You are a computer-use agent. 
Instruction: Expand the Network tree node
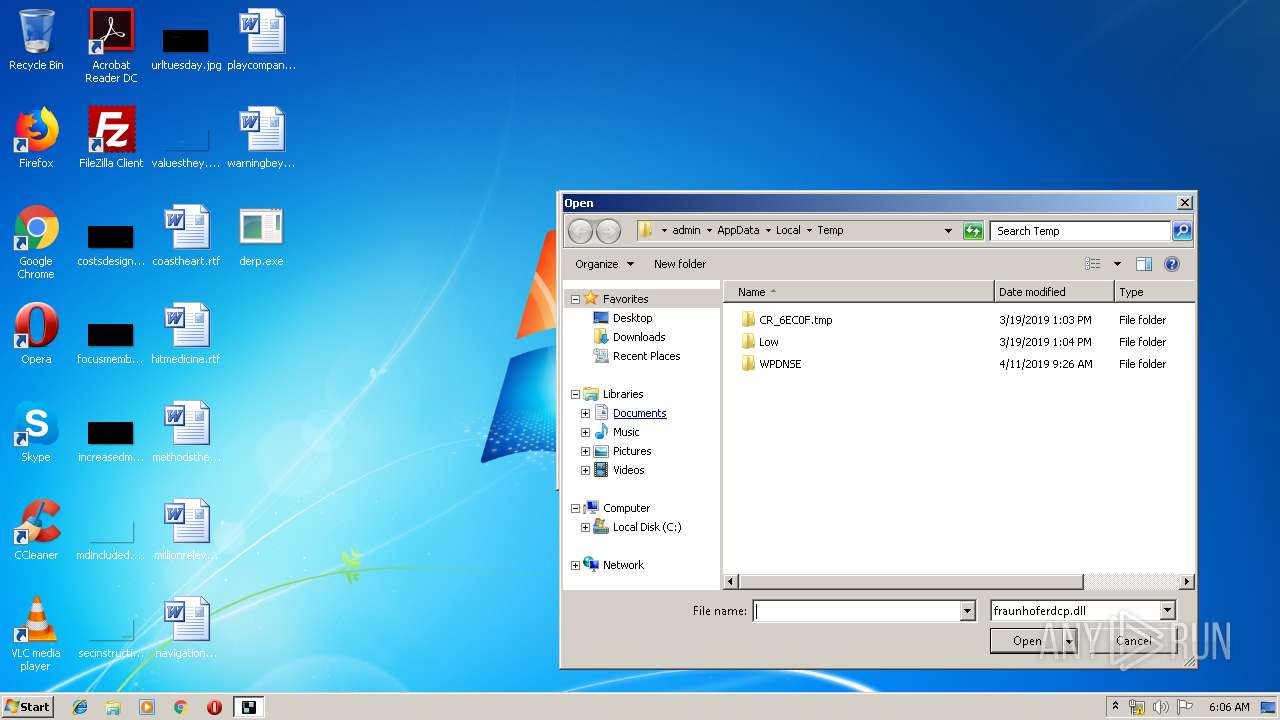[x=575, y=565]
